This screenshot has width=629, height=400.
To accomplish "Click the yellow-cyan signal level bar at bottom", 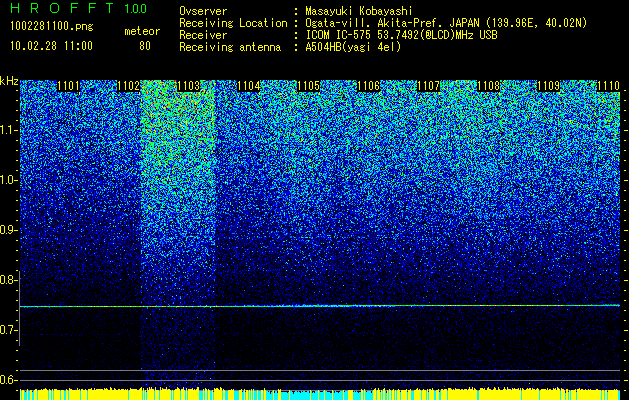I will coord(320,394).
